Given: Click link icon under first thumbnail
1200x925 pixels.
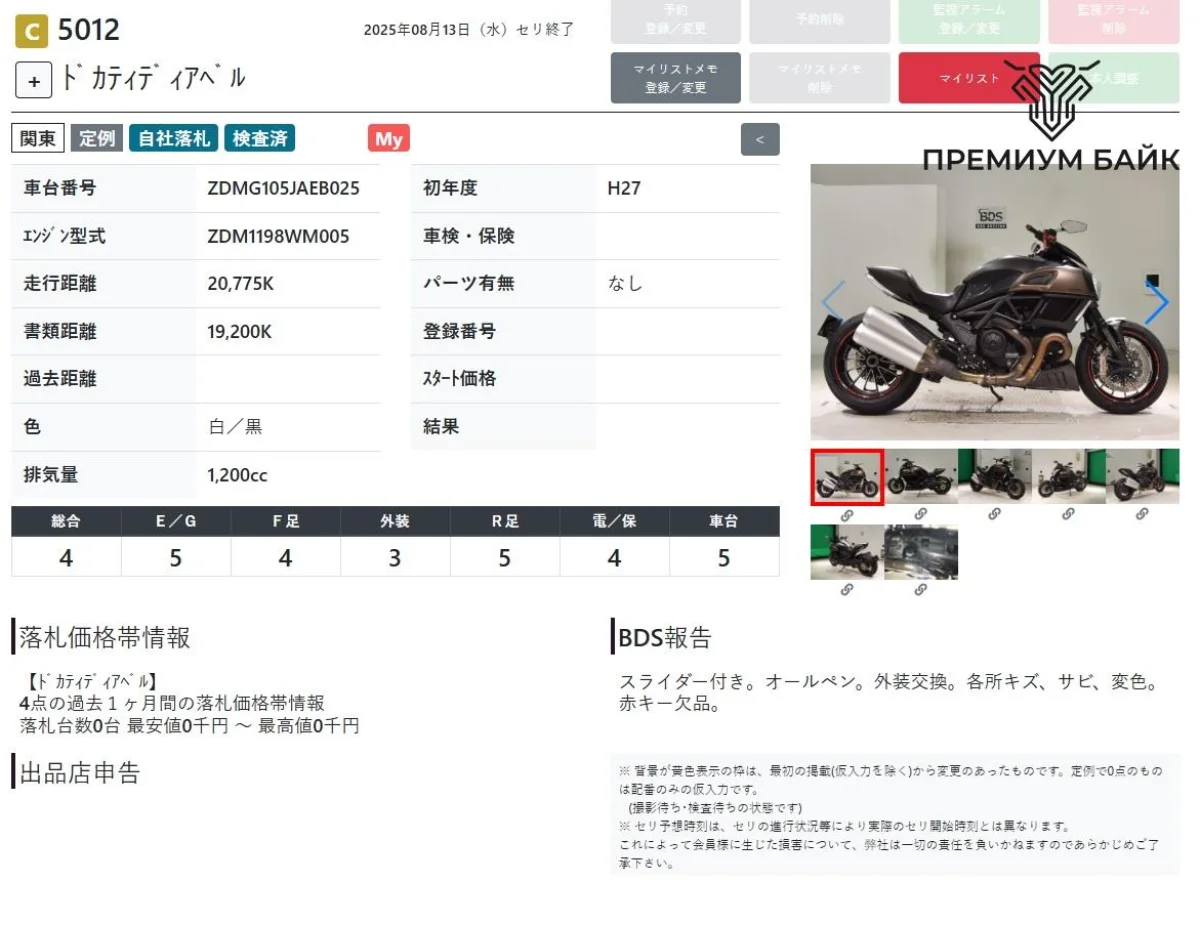Looking at the screenshot, I should click(846, 515).
